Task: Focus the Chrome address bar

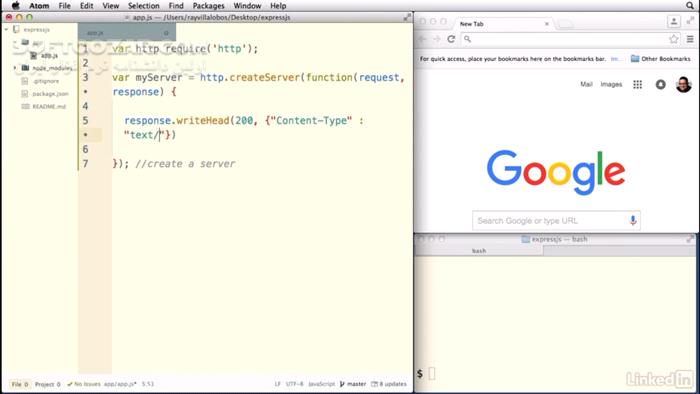Action: (570, 39)
